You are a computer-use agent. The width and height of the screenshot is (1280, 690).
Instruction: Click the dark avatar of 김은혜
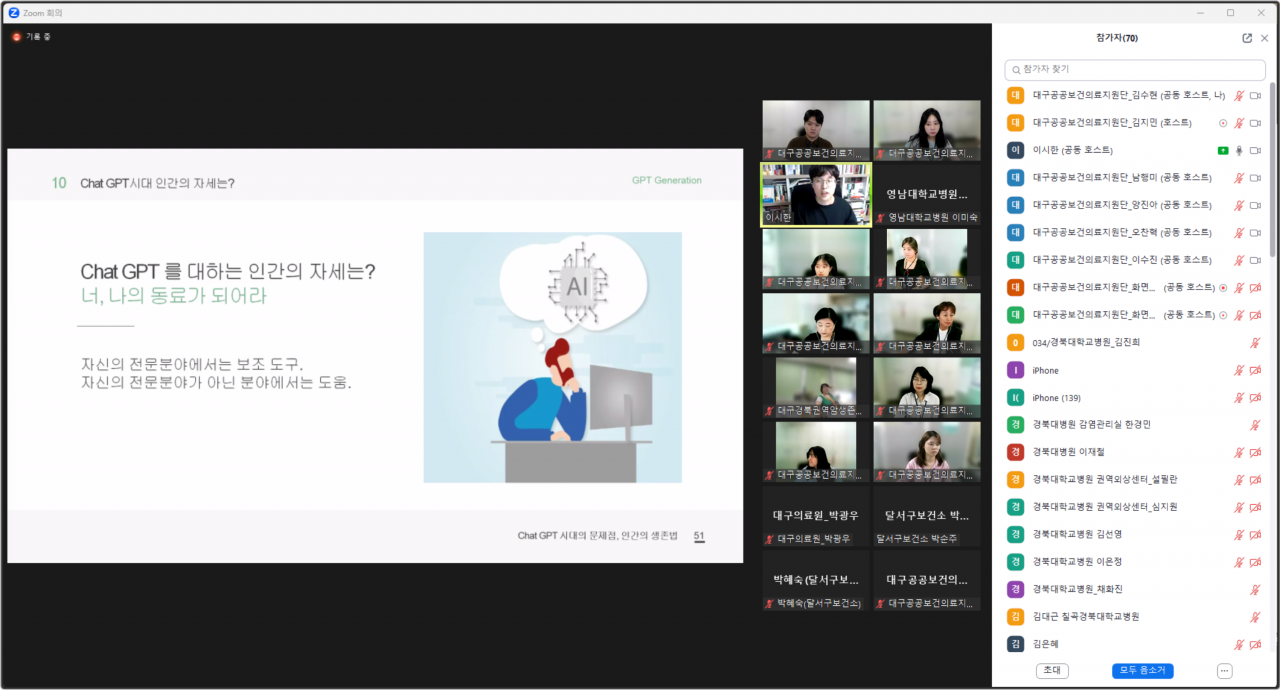[1016, 644]
